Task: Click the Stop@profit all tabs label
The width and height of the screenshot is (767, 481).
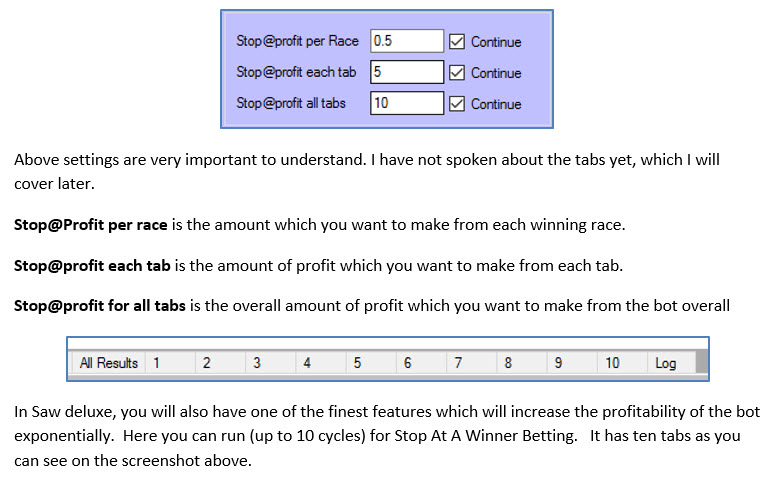Action: pyautogui.click(x=290, y=103)
